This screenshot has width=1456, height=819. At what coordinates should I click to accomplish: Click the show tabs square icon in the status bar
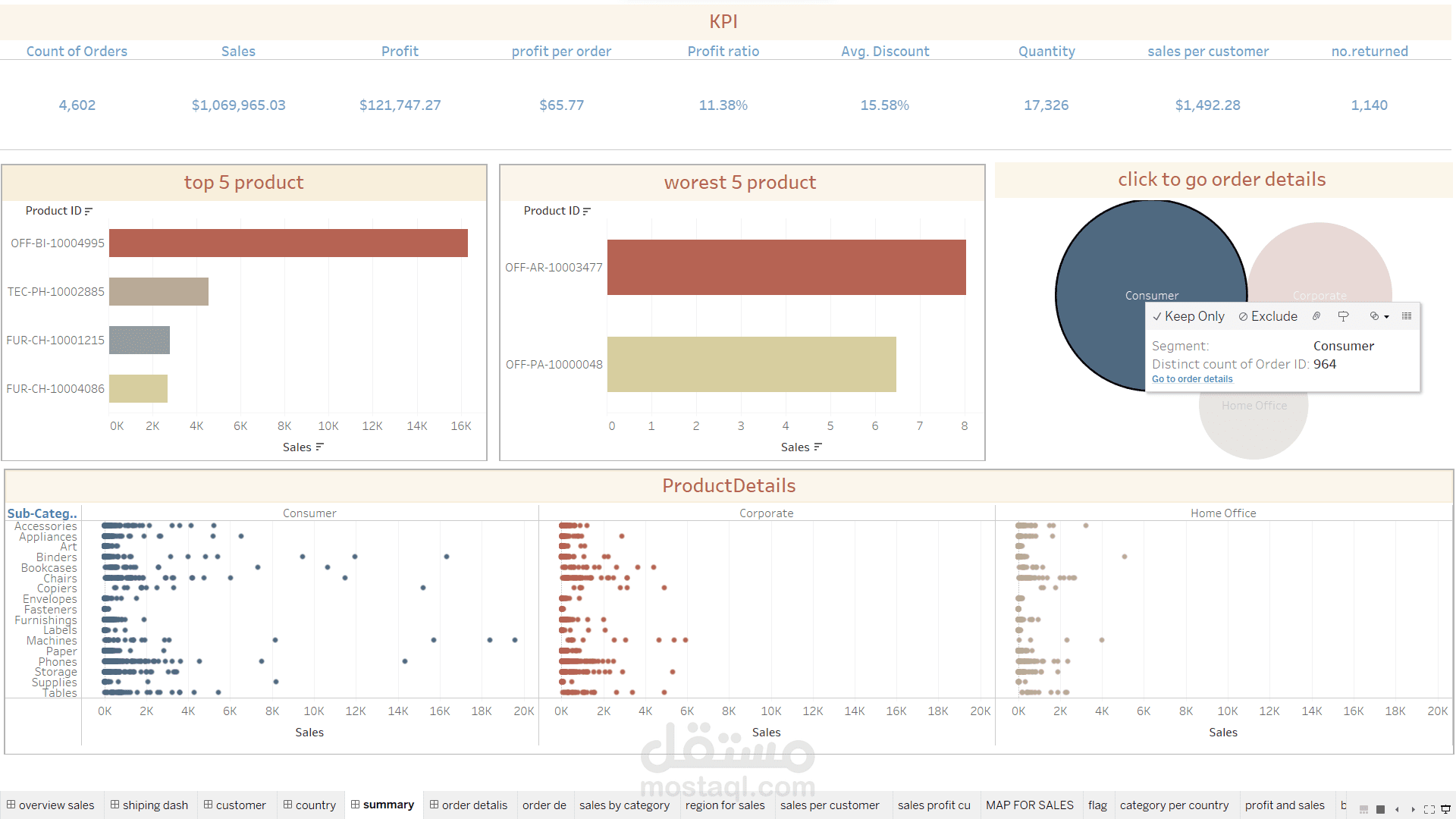click(1380, 809)
